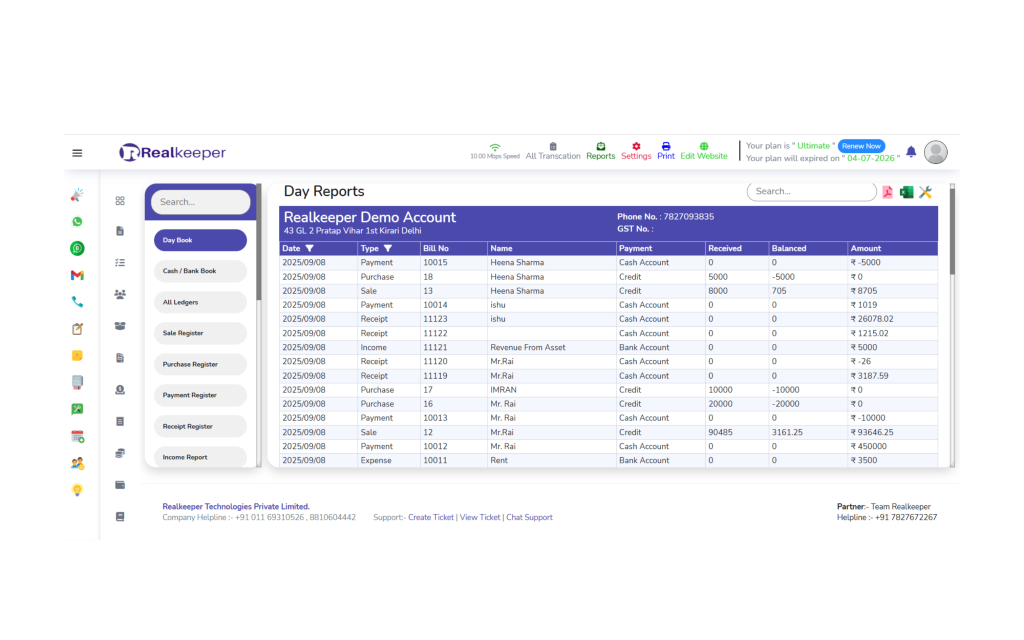Screen dimensions: 1024x640
Task: Open the hamburger menu
Action: pyautogui.click(x=77, y=153)
